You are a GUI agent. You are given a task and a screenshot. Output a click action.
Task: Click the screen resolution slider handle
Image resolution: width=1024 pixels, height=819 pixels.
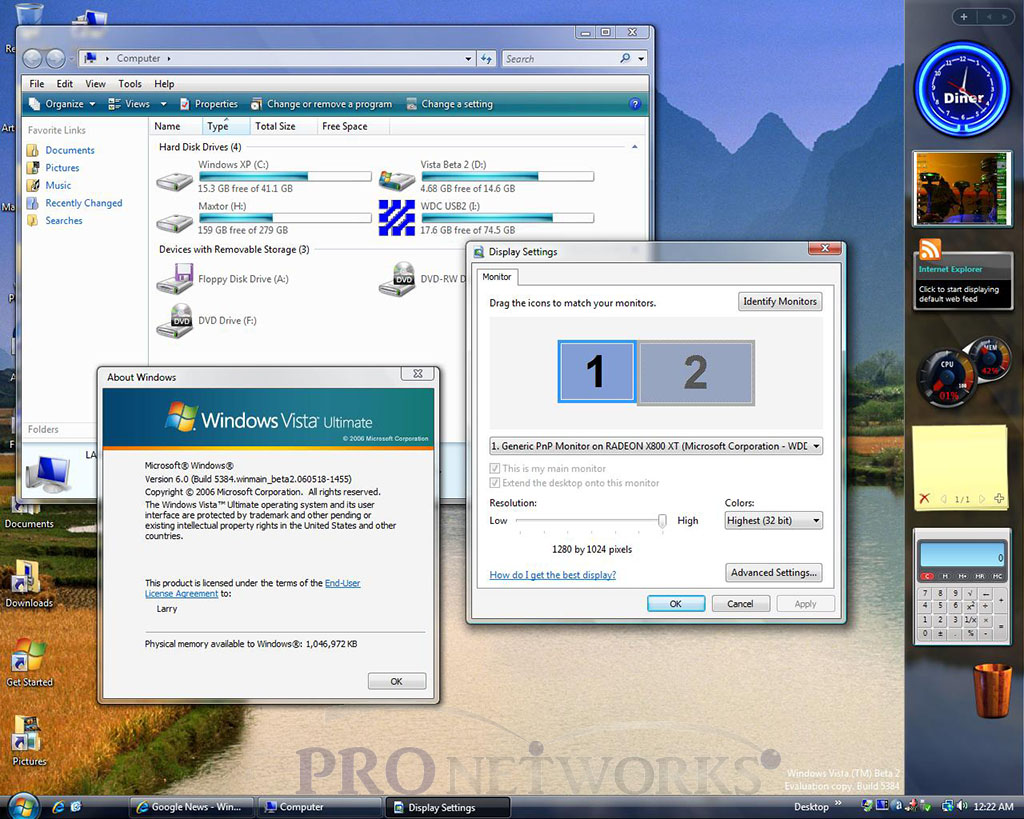(662, 520)
